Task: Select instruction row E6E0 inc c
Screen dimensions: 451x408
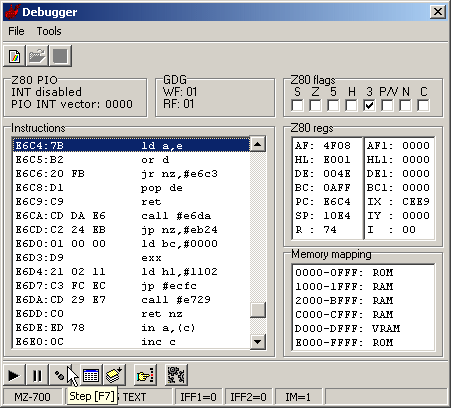Action: pos(131,342)
